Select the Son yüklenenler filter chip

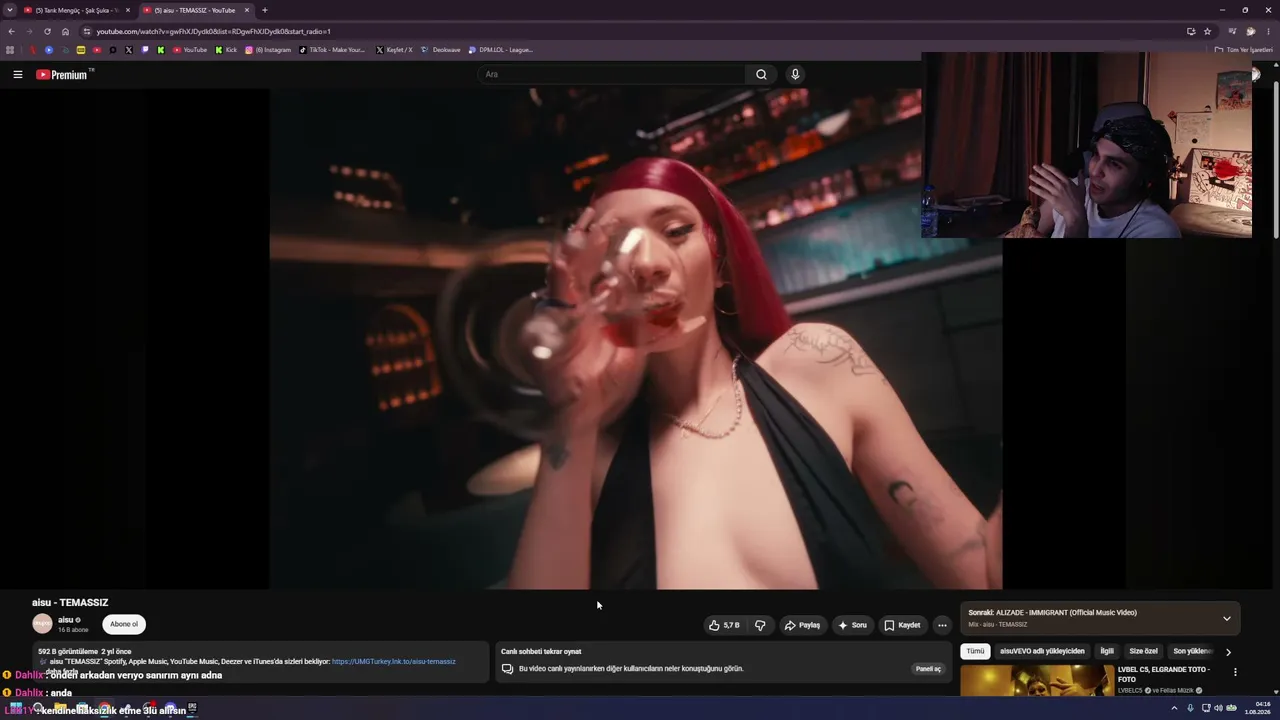point(1192,651)
